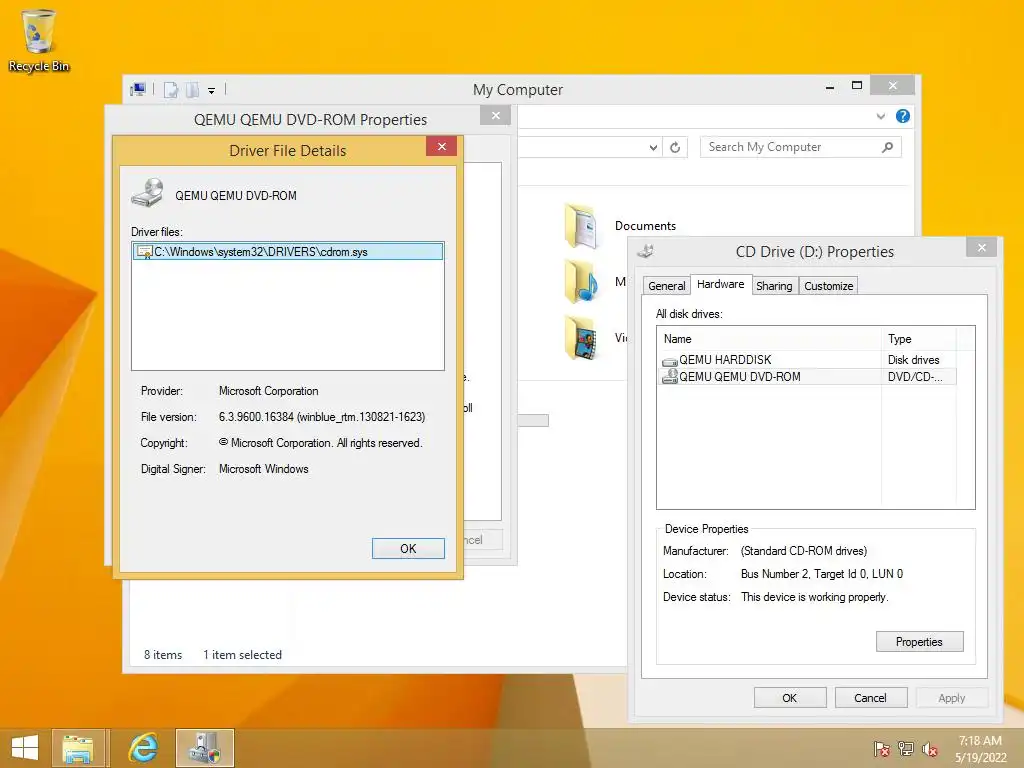The image size is (1024, 768).
Task: Click OK in Driver File Details
Action: (408, 549)
